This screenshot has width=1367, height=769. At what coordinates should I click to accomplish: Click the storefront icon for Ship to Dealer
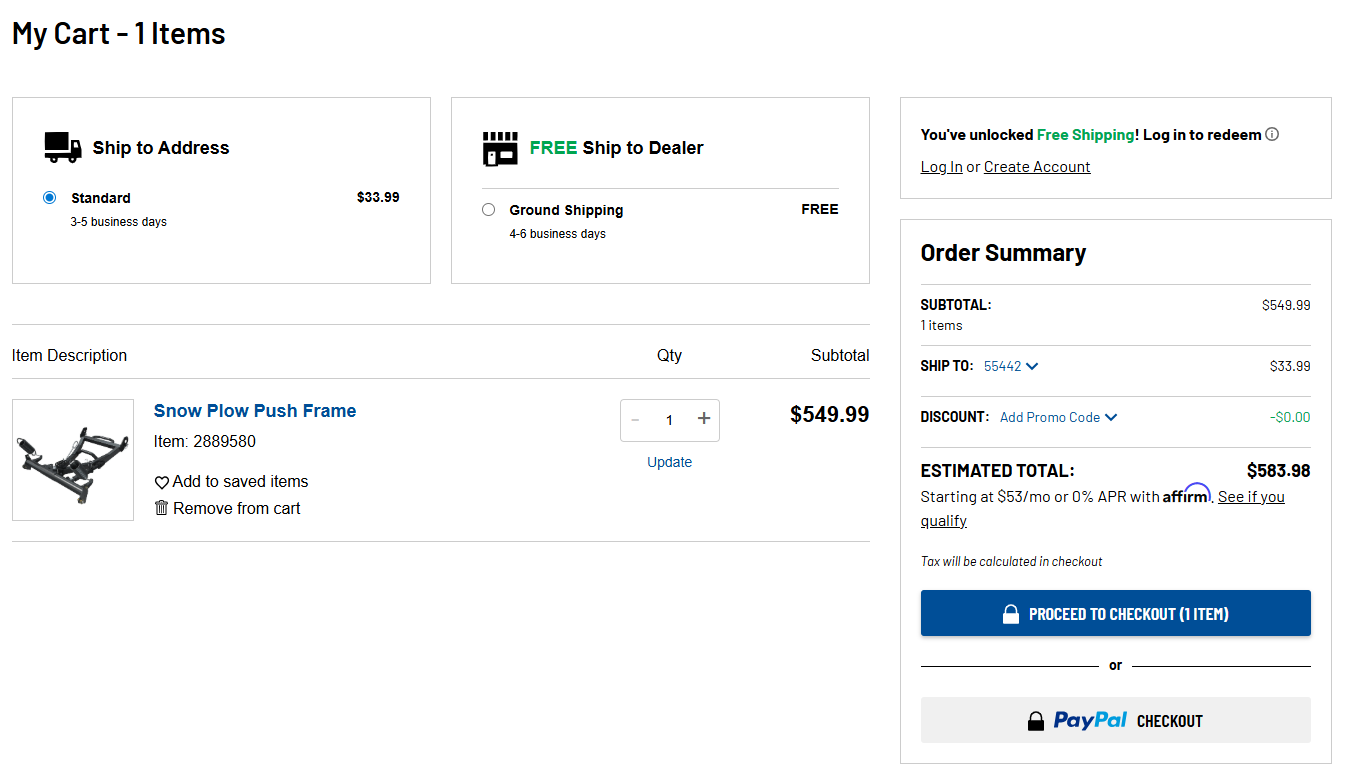(x=501, y=146)
